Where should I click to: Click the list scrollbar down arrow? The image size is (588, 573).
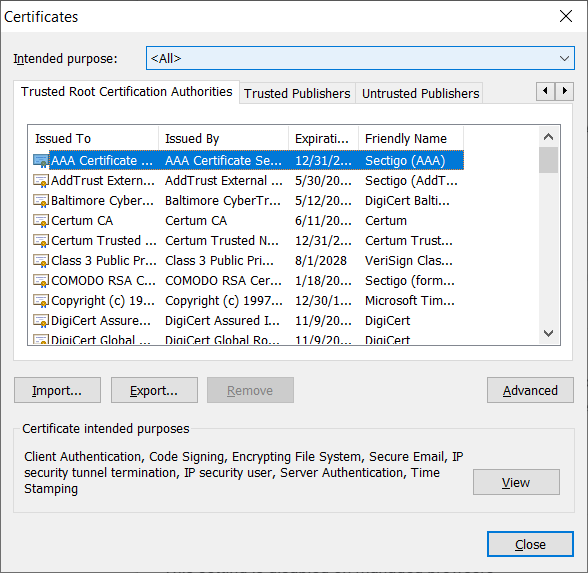coord(548,333)
